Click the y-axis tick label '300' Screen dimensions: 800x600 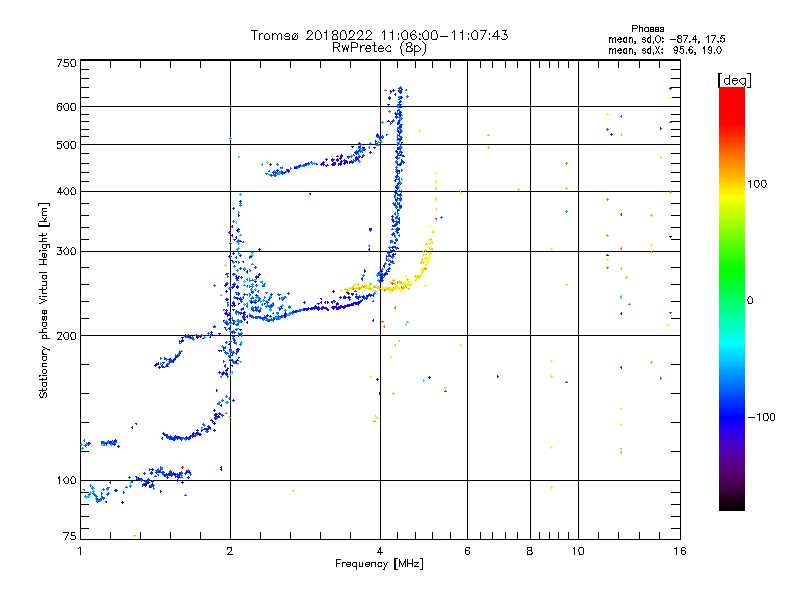[66, 251]
